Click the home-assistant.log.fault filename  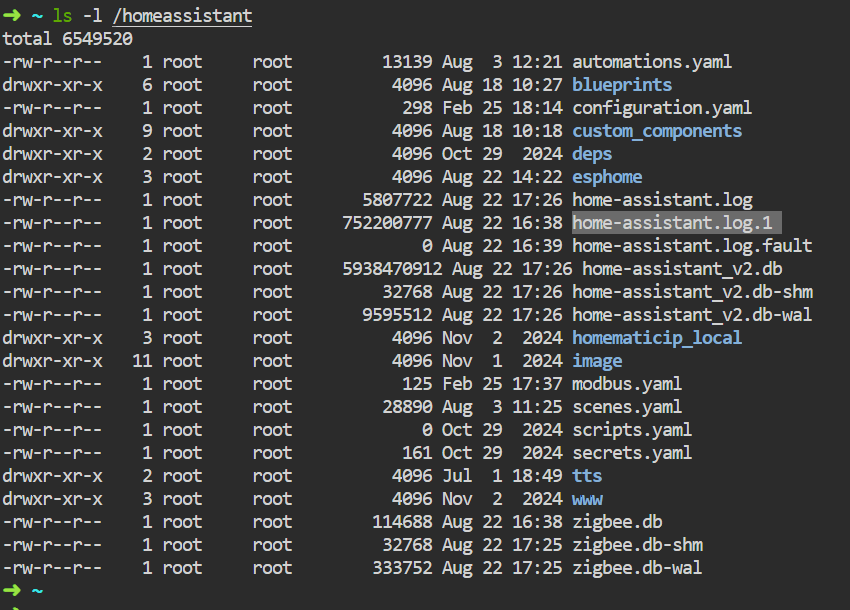click(x=692, y=246)
